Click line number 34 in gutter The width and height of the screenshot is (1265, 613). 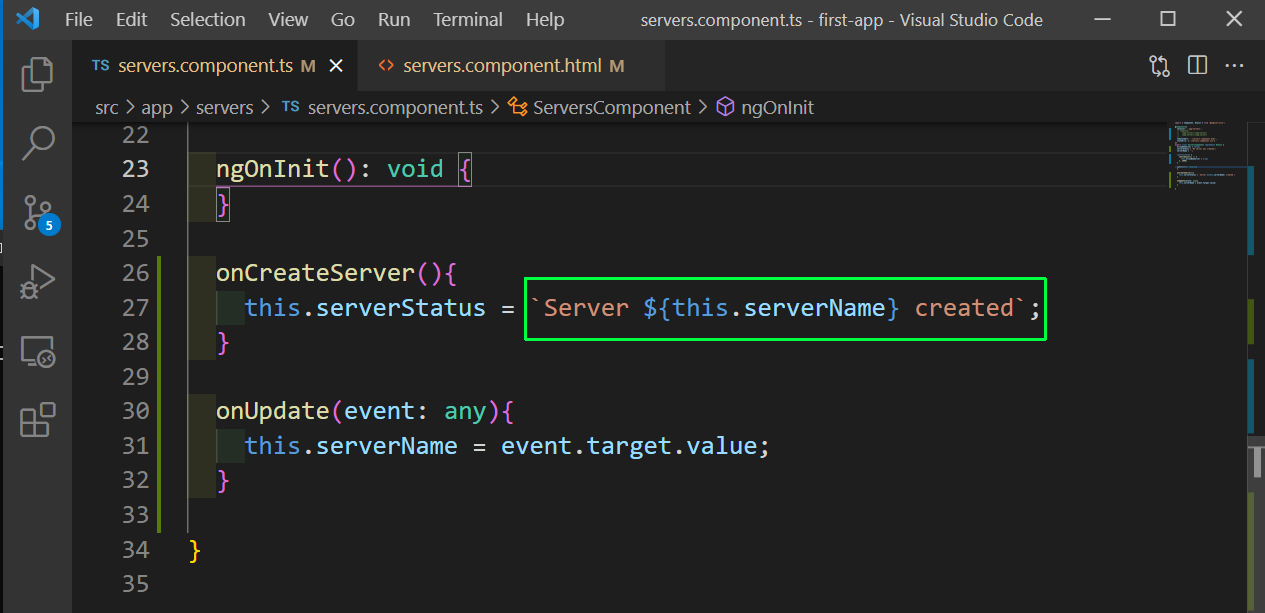point(135,549)
